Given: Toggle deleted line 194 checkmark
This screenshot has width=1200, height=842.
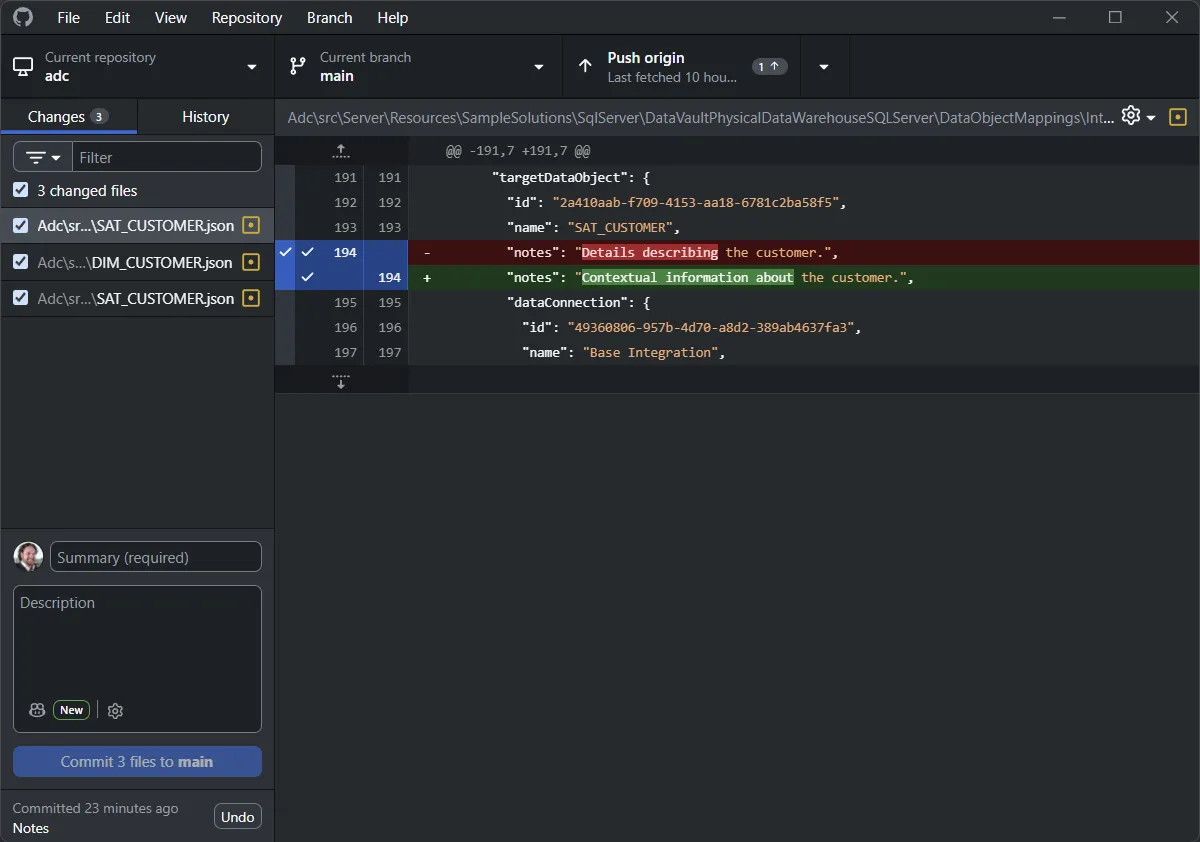Looking at the screenshot, I should pyautogui.click(x=308, y=252).
